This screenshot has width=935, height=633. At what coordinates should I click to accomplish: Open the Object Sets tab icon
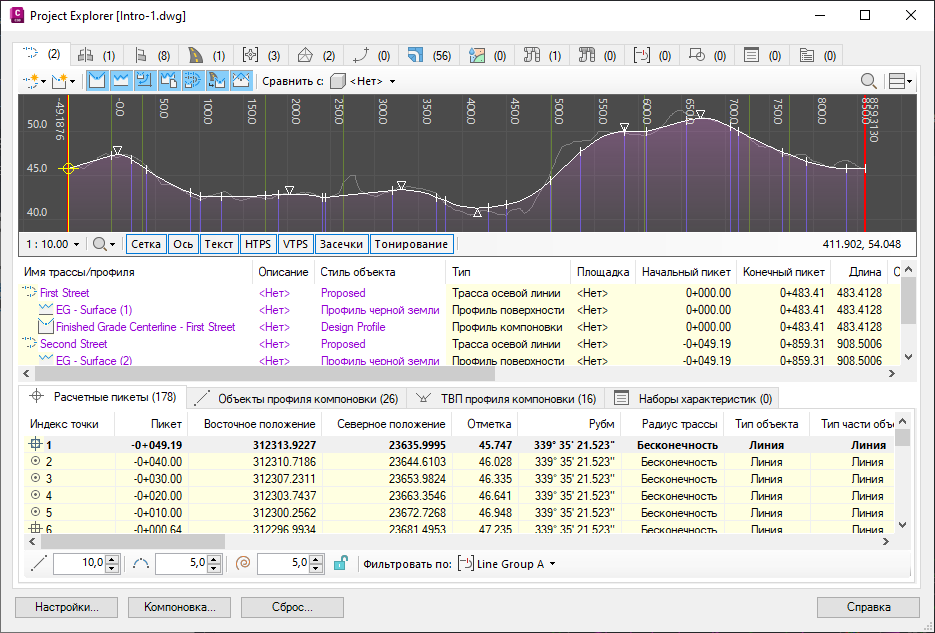coord(751,55)
